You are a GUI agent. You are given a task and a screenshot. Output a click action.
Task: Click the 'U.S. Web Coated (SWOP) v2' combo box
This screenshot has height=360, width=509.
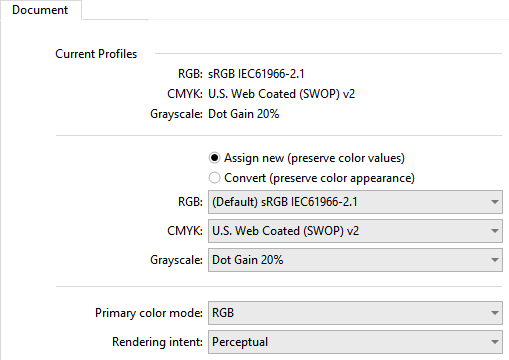click(x=355, y=231)
